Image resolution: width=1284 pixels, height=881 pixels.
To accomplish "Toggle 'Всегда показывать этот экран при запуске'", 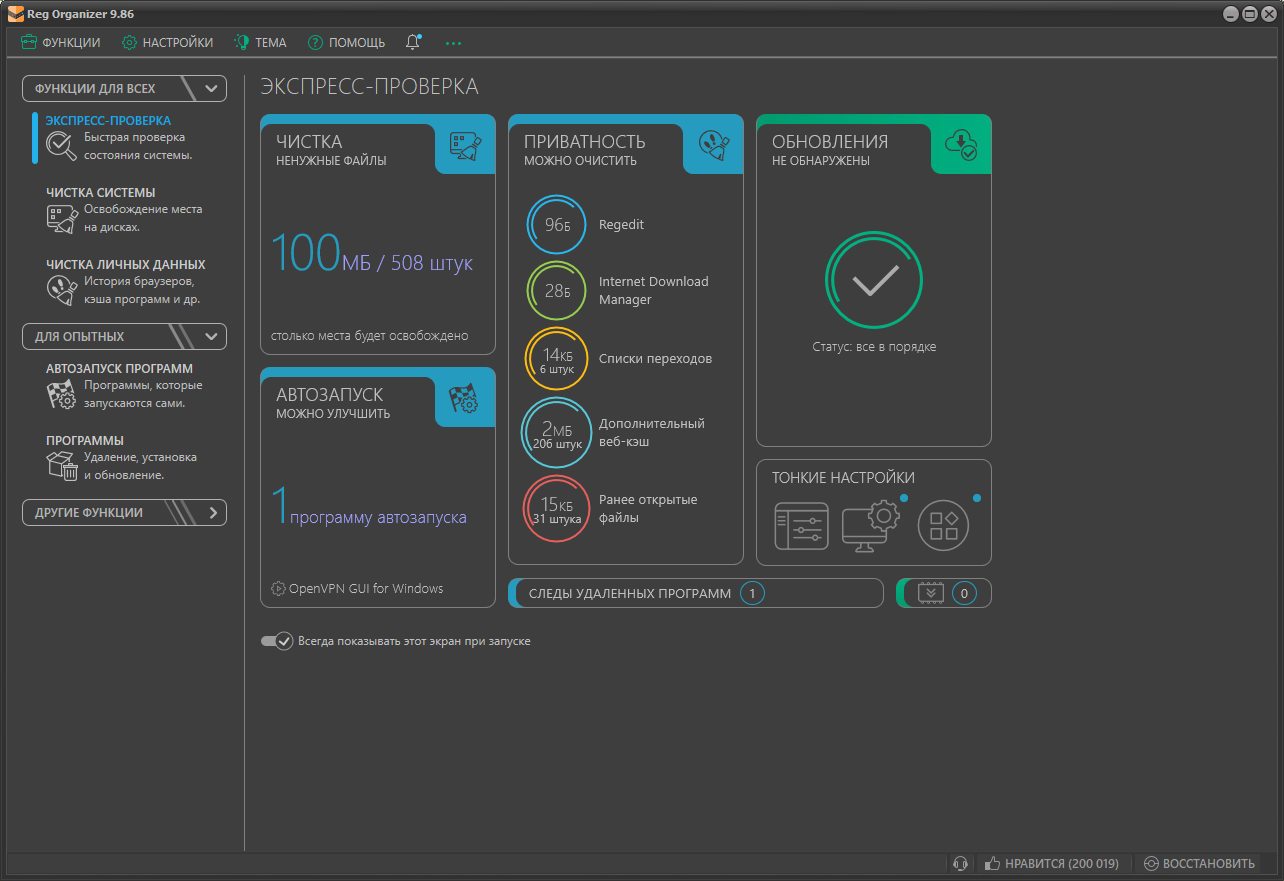I will [x=276, y=641].
